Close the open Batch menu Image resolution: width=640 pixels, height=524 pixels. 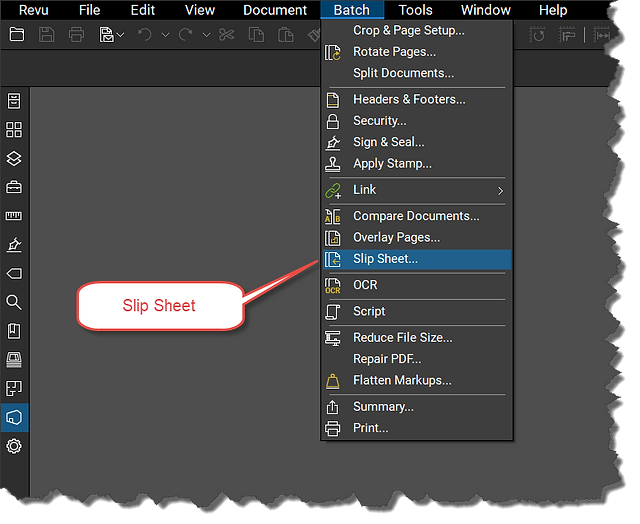pos(352,10)
